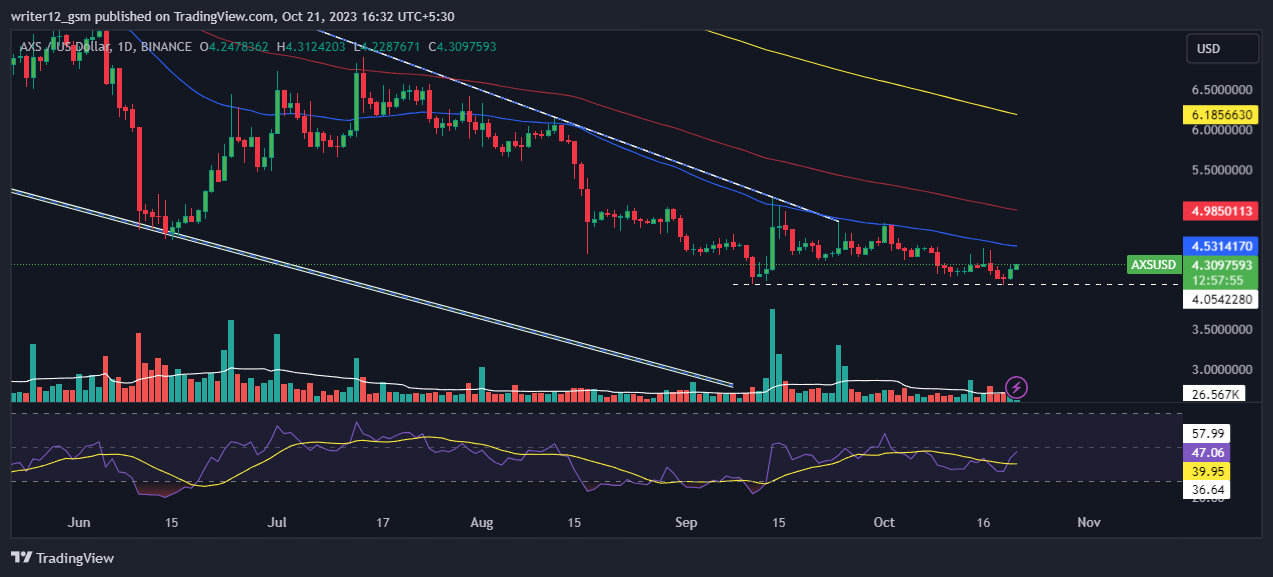Select the blue 4.5314170 price label

coord(1221,245)
